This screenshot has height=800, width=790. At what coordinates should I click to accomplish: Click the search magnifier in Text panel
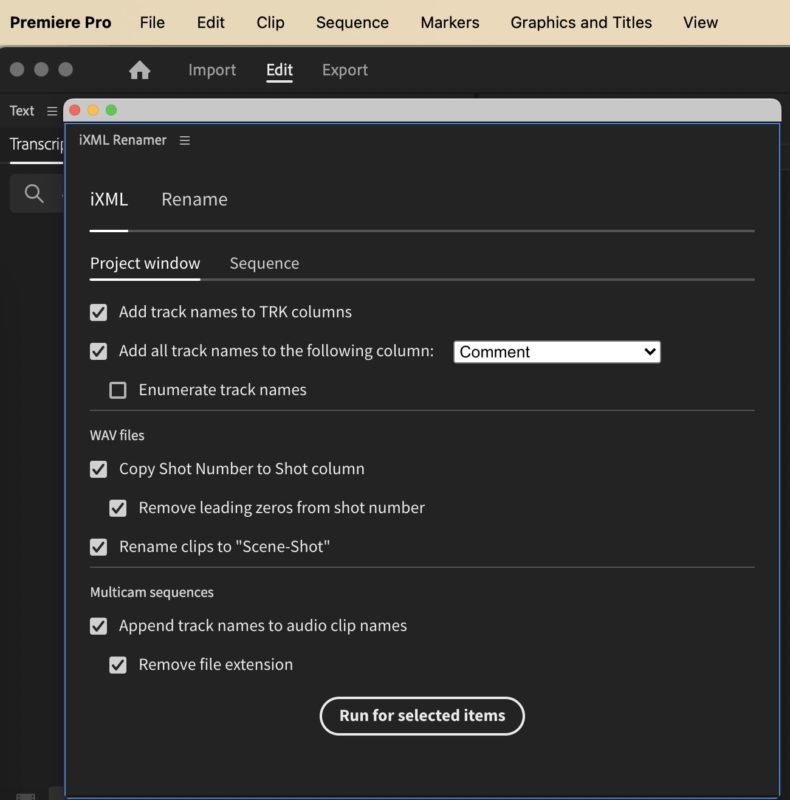[x=34, y=193]
